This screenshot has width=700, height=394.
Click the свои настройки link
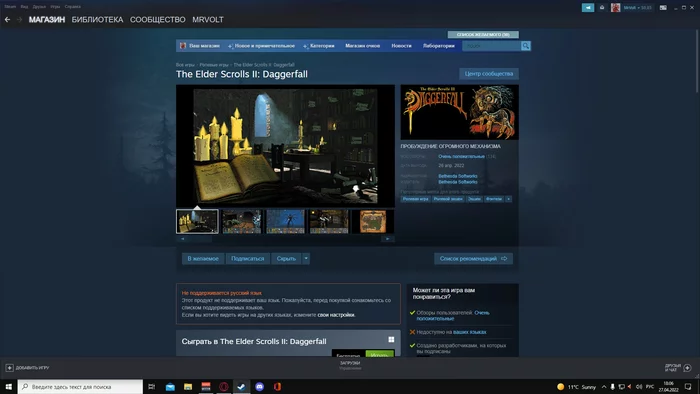[x=336, y=315]
